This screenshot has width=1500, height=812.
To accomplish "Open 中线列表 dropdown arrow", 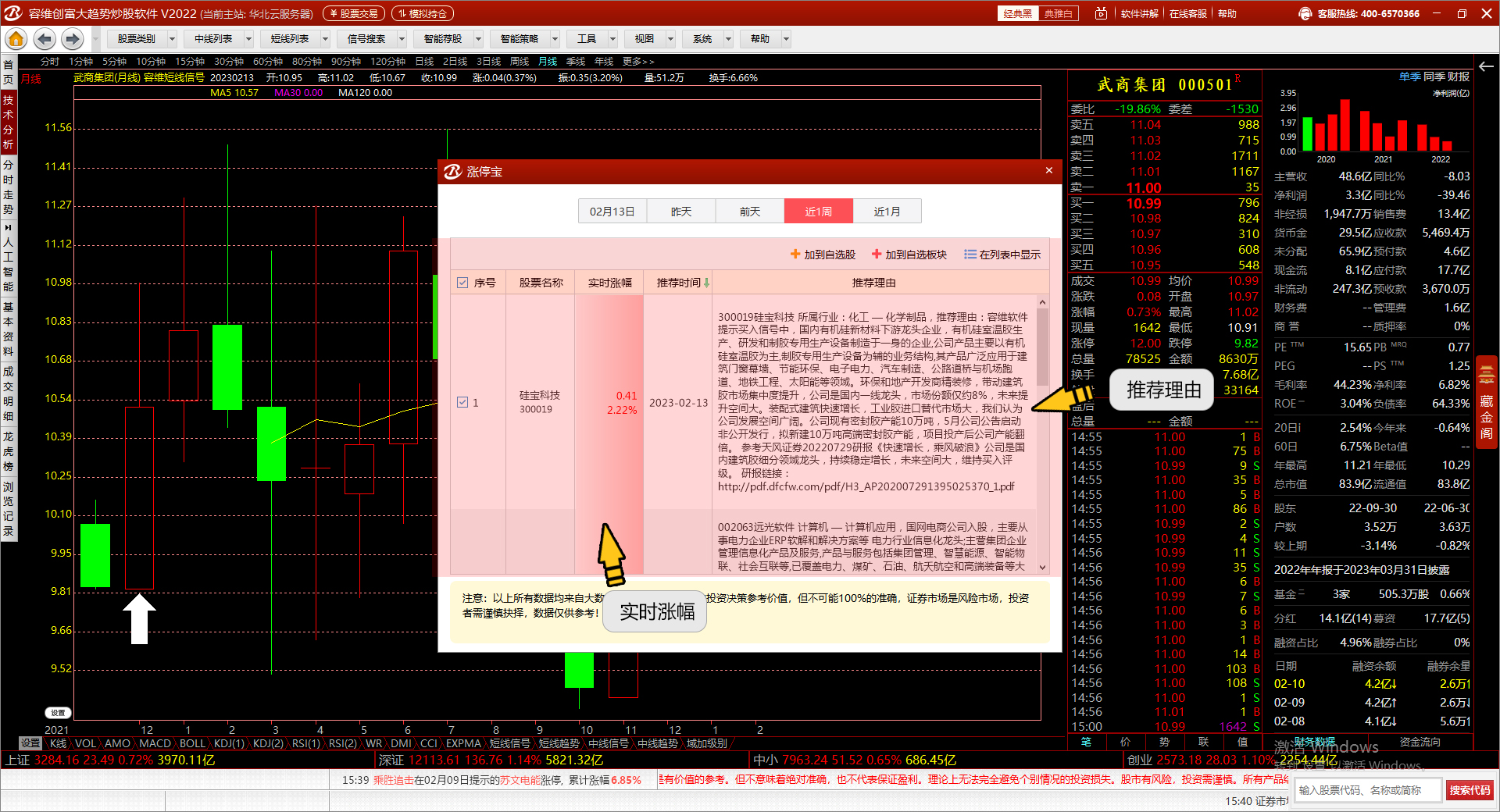I will (248, 38).
